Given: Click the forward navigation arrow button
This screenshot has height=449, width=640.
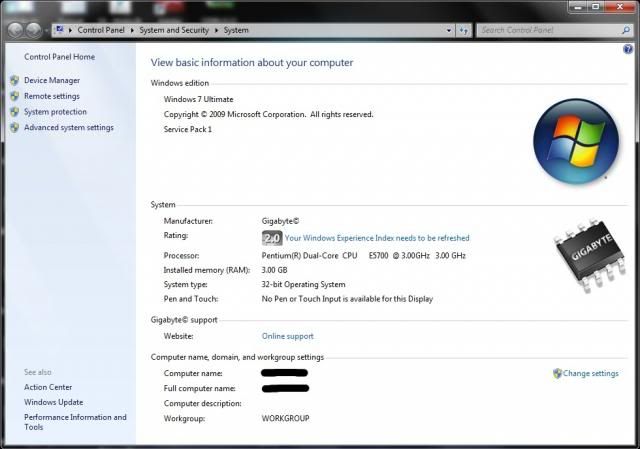Looking at the screenshot, I should pos(33,30).
